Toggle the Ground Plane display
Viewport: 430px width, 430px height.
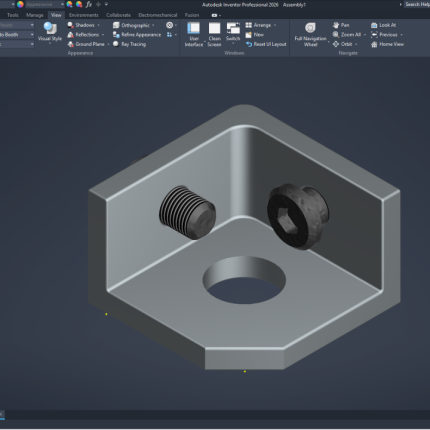[86, 44]
